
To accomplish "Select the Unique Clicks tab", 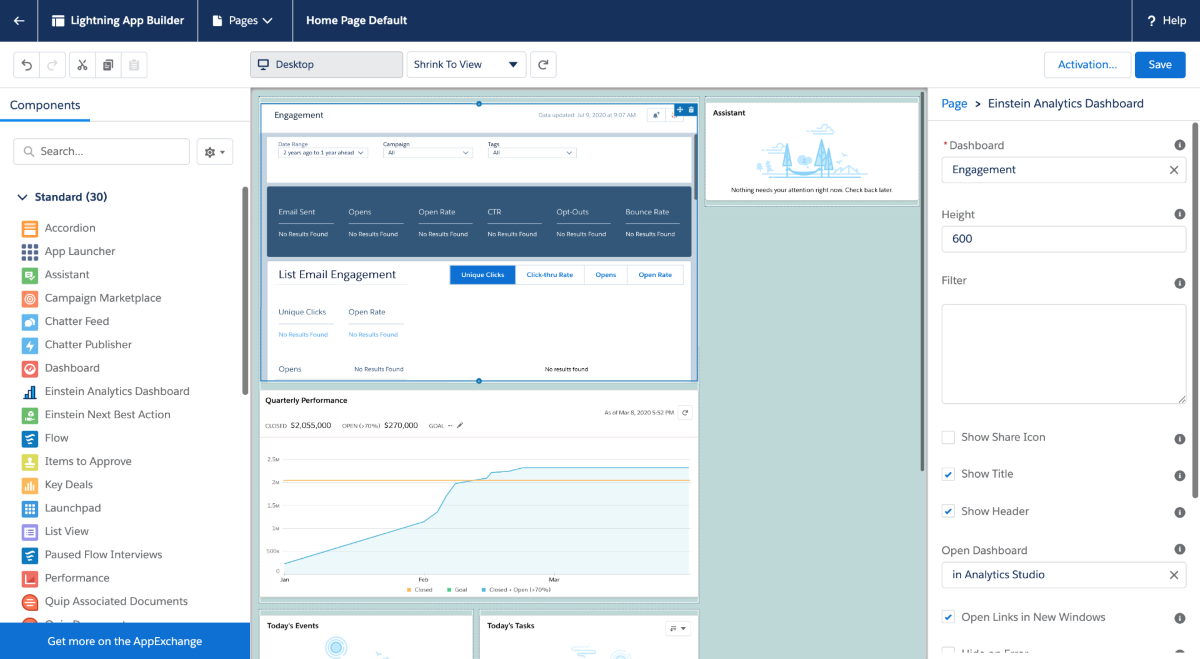I will coord(482,275).
